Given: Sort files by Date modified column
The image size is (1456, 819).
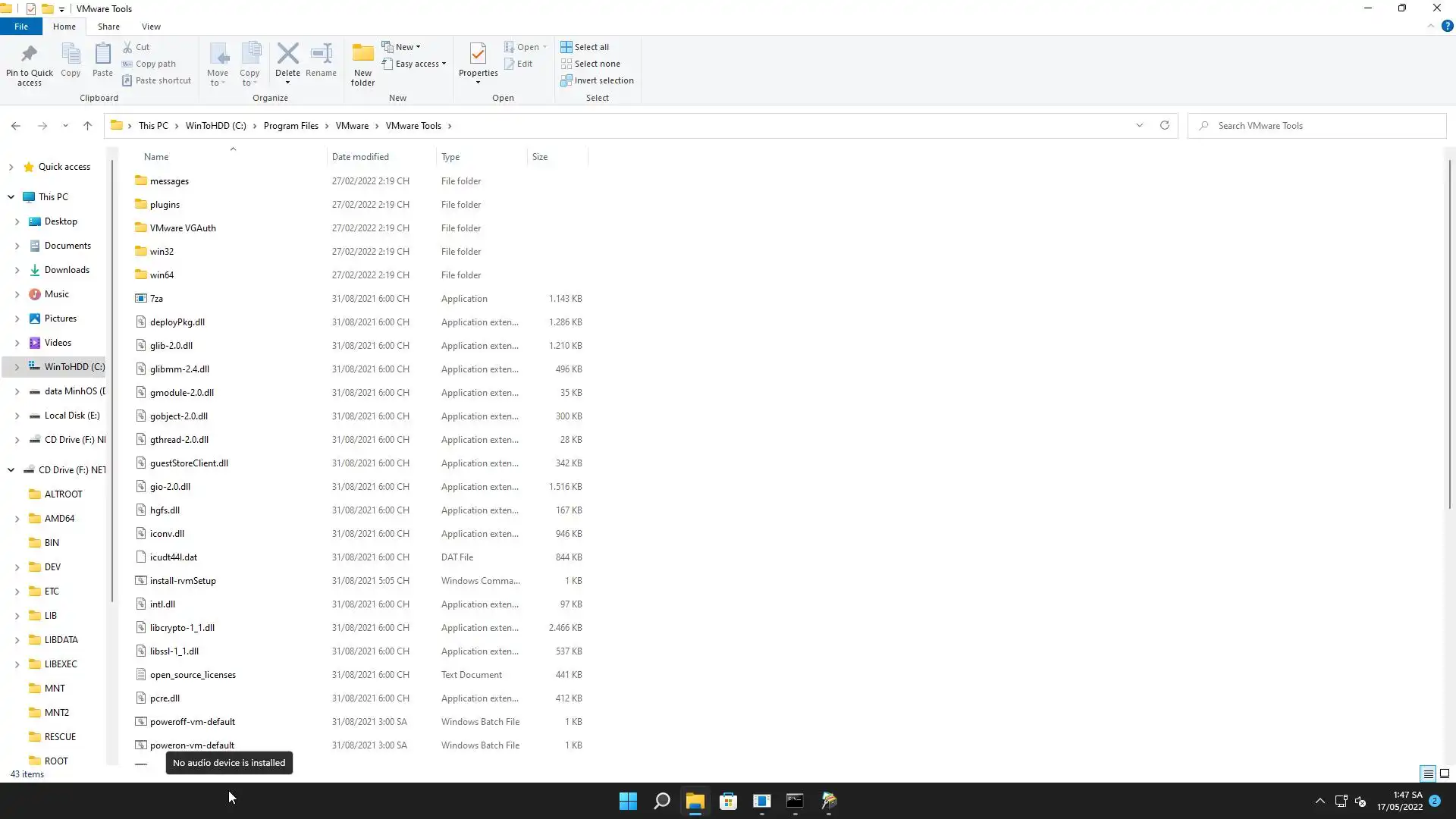Looking at the screenshot, I should [360, 157].
